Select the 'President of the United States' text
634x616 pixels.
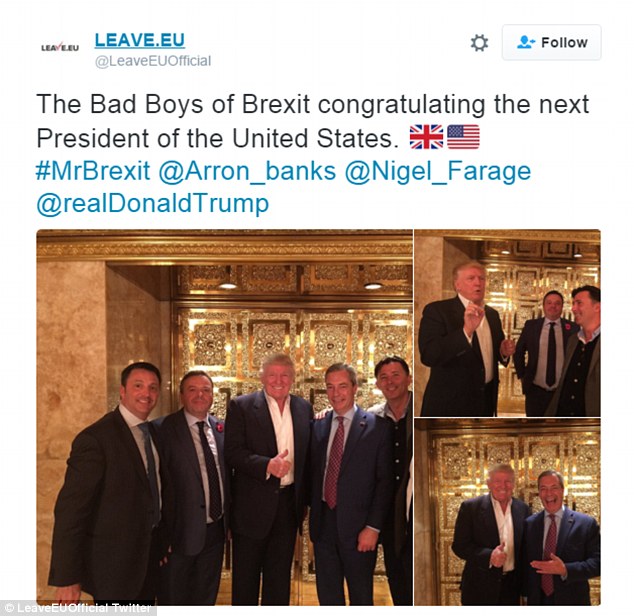215,138
